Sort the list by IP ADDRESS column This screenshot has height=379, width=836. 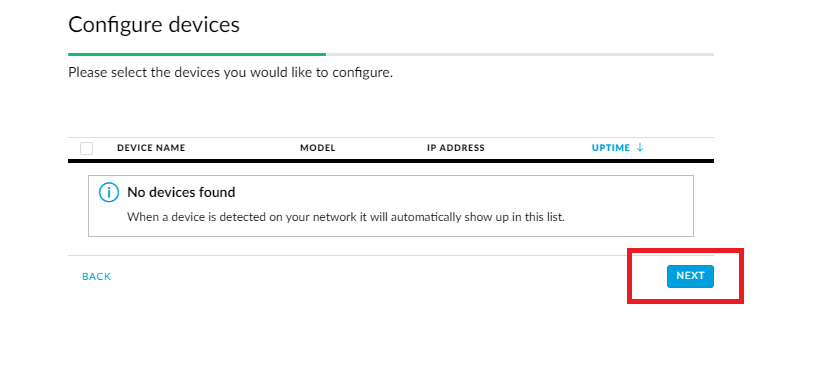(456, 148)
